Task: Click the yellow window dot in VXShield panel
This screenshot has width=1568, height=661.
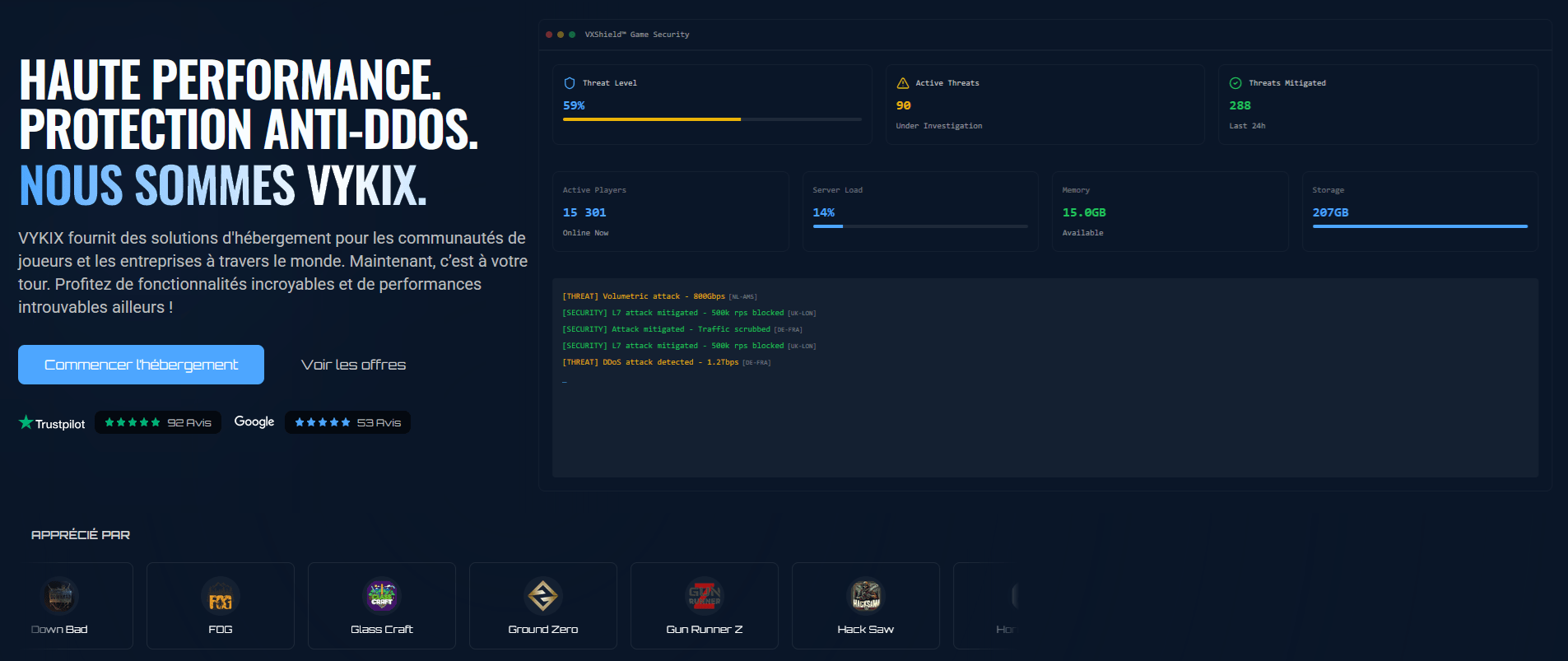Action: click(x=561, y=35)
